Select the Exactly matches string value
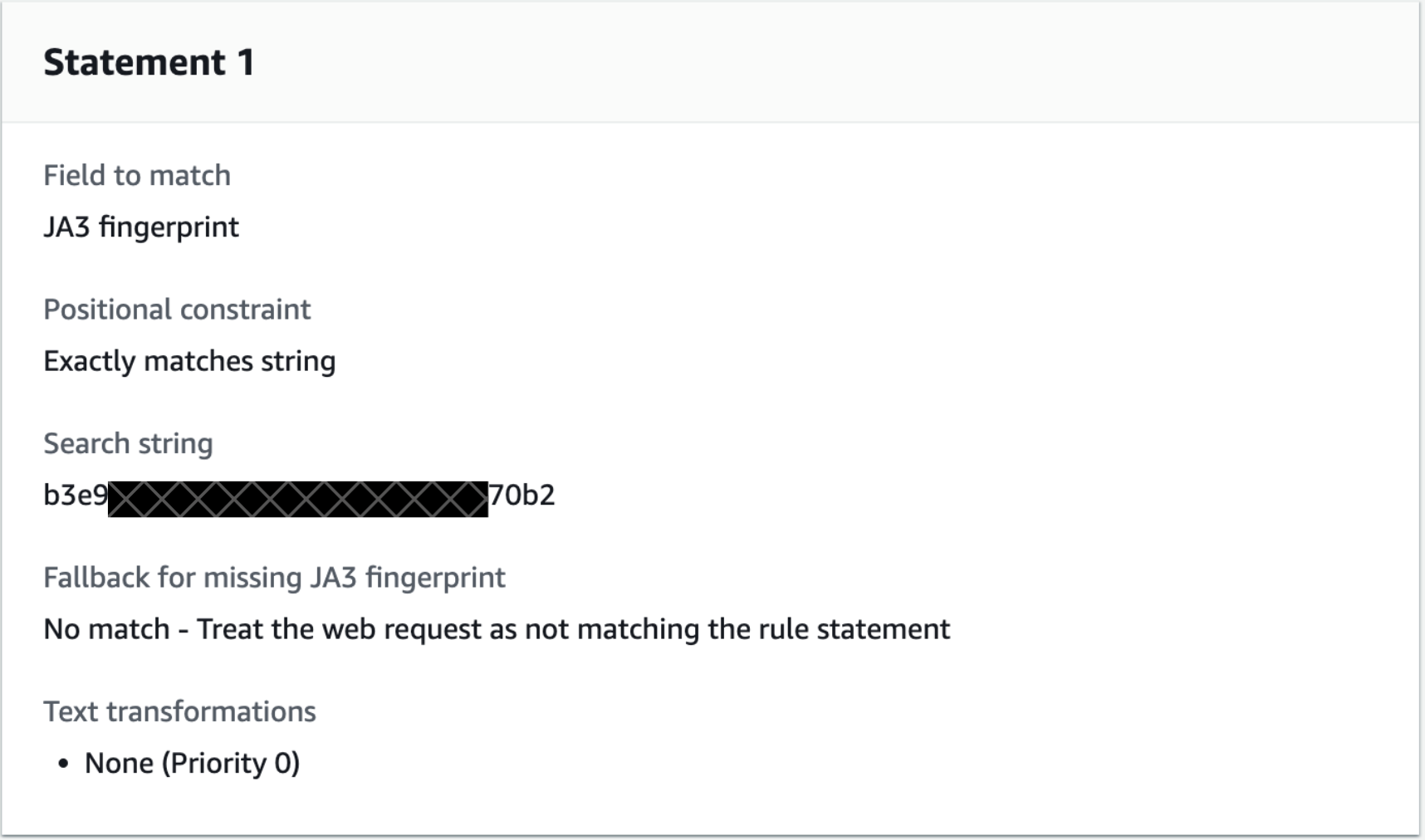The width and height of the screenshot is (1425, 840). tap(190, 360)
